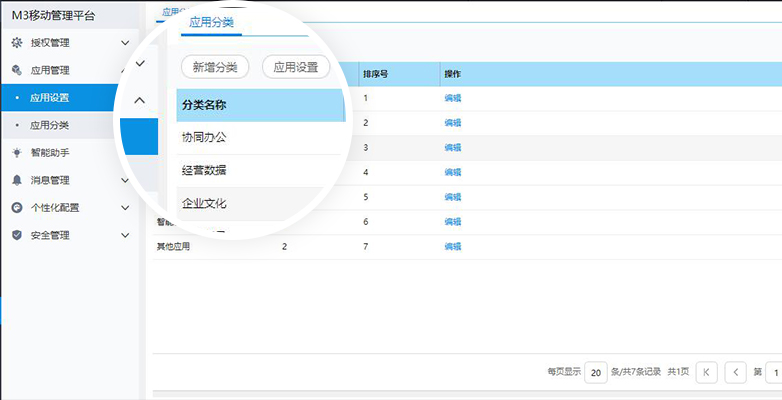Click the 个性化配置 icon
Viewport: 782px width, 400px height.
tap(17, 207)
